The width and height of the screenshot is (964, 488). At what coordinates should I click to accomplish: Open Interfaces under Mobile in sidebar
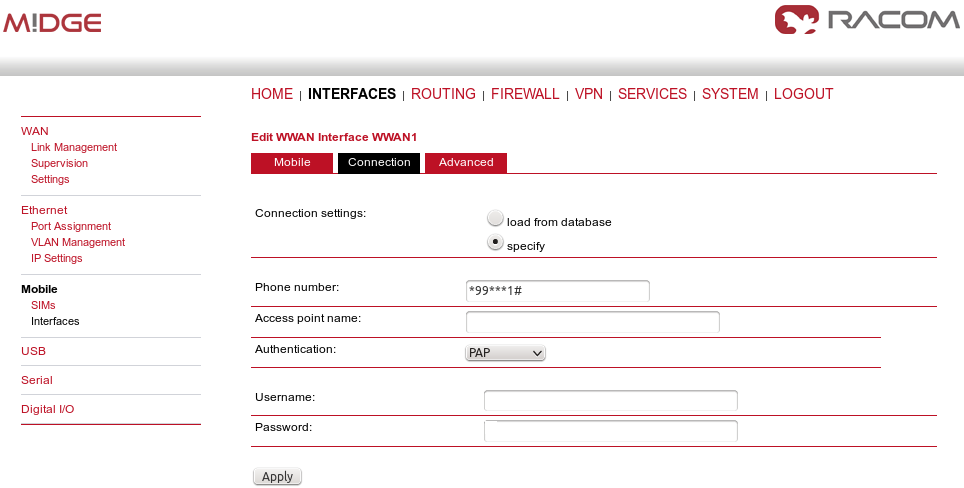tap(55, 321)
